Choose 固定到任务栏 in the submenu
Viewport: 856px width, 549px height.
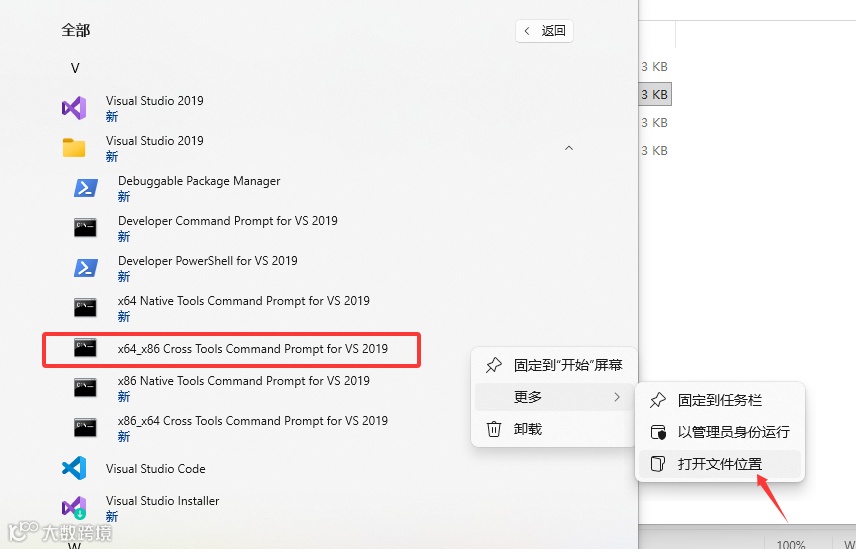click(x=720, y=400)
